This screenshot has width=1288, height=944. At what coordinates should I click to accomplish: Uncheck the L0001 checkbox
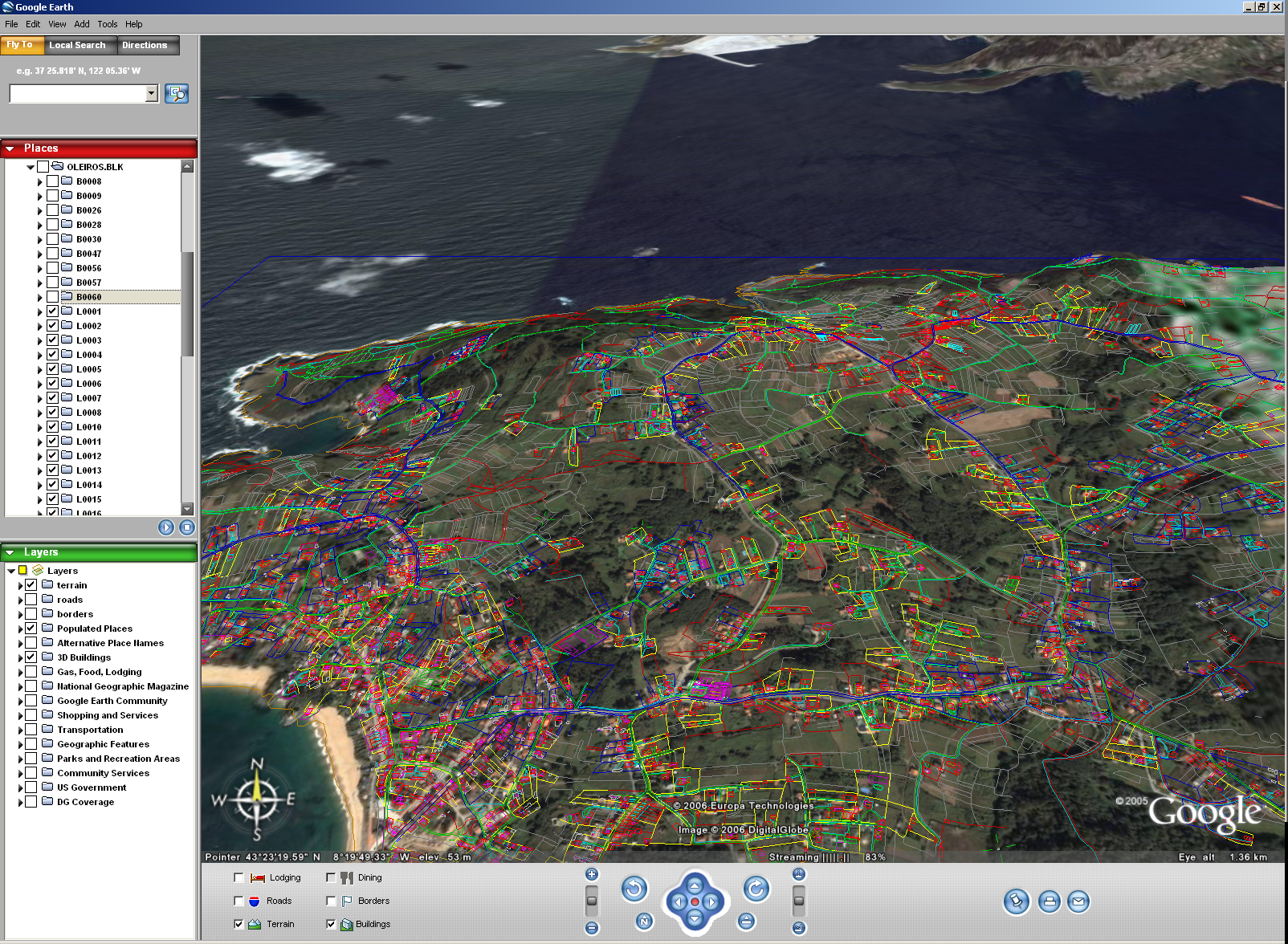52,311
